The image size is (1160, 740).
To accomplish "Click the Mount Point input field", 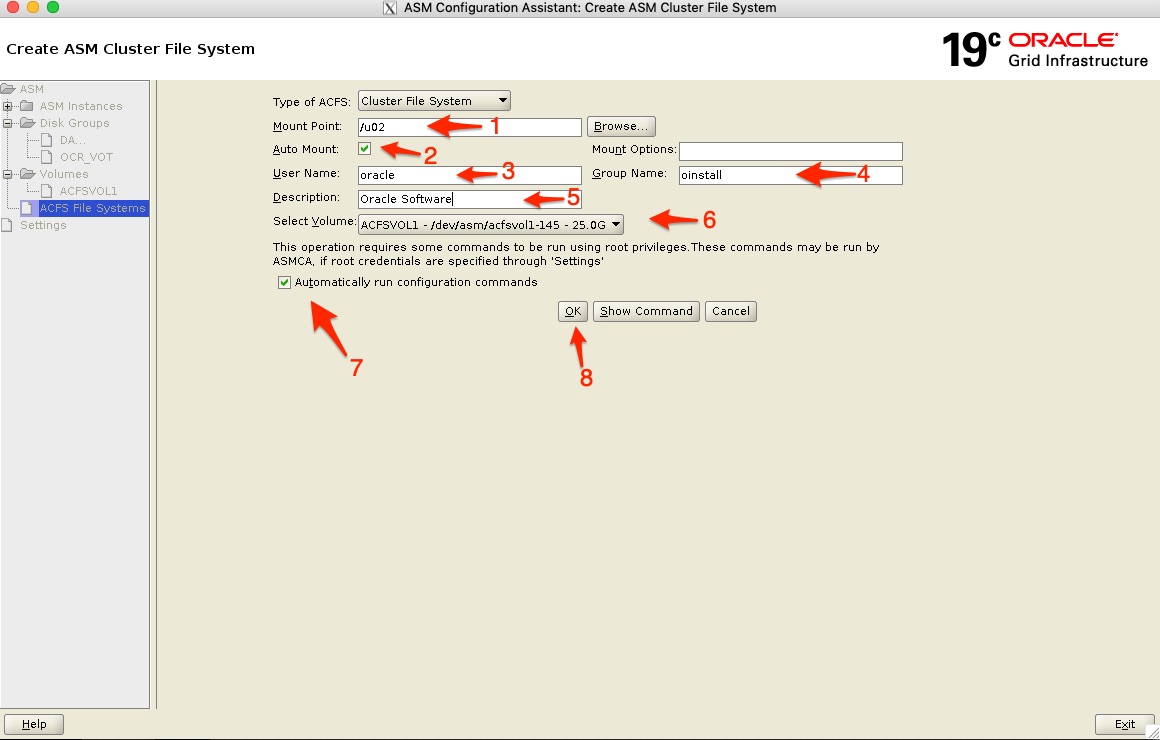I will click(x=470, y=127).
